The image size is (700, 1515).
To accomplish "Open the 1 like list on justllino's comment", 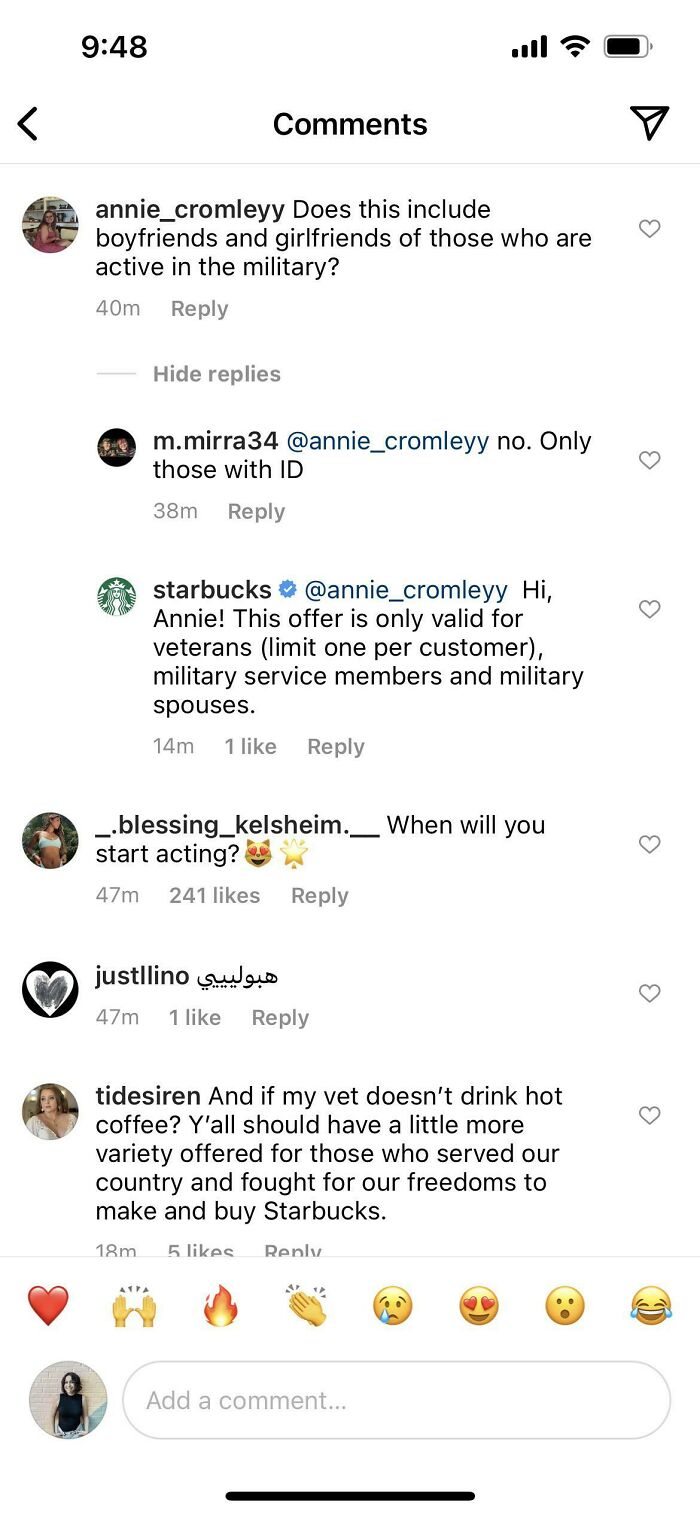I will pyautogui.click(x=195, y=1017).
